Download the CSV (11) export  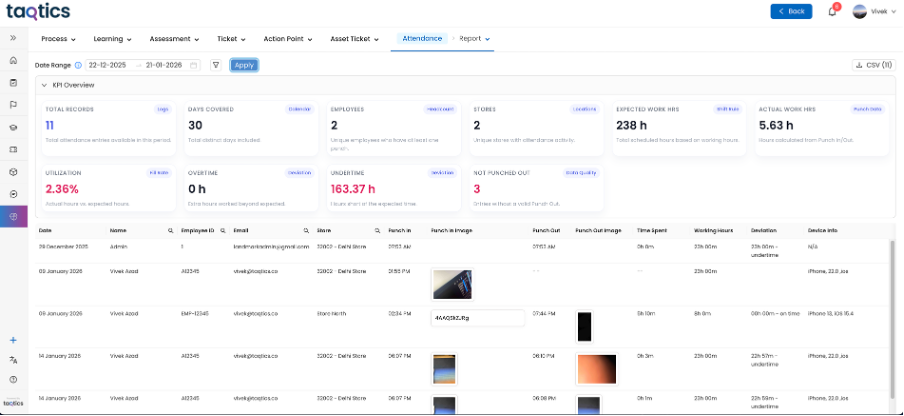pyautogui.click(x=873, y=65)
